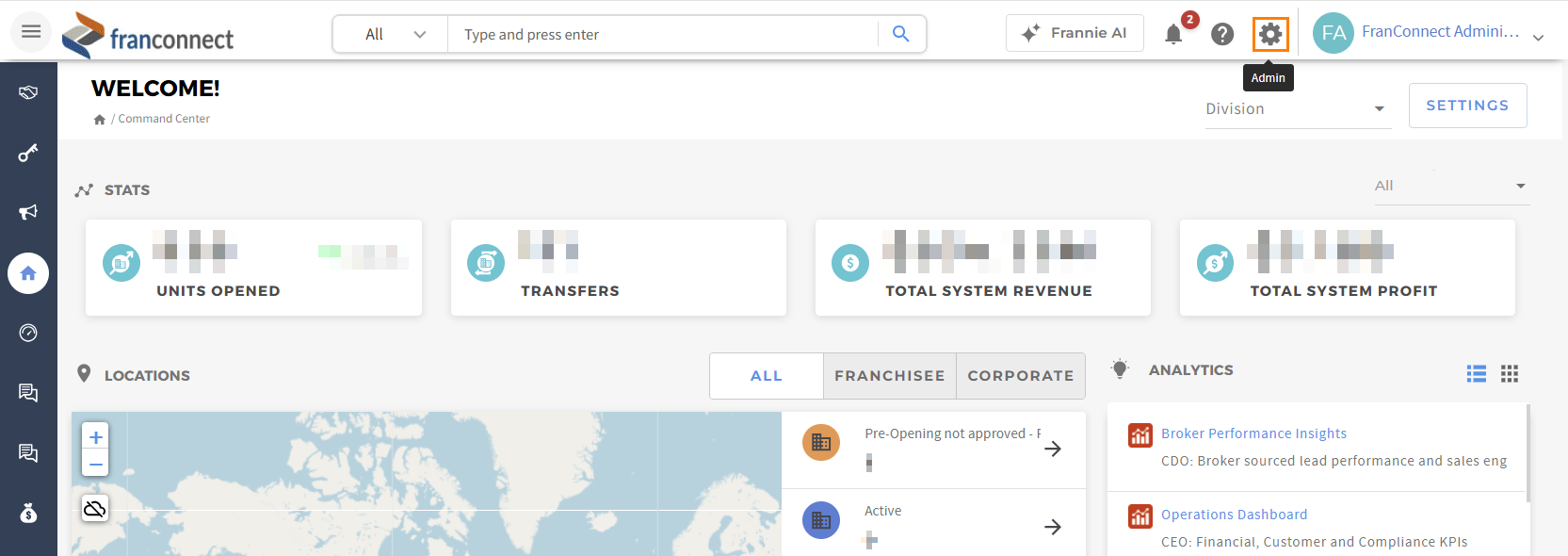
Task: Zoom in on the map
Action: click(x=95, y=436)
